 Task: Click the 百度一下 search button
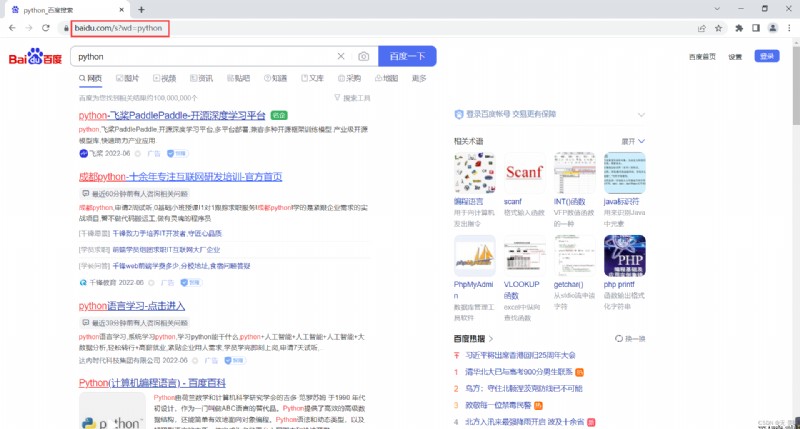click(407, 56)
